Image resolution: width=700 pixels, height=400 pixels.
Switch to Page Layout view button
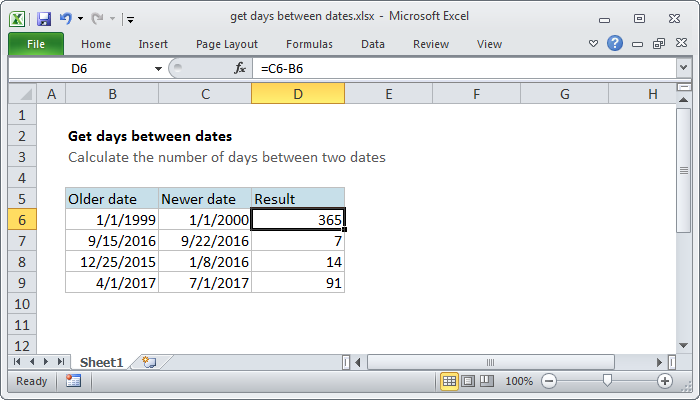tap(468, 381)
